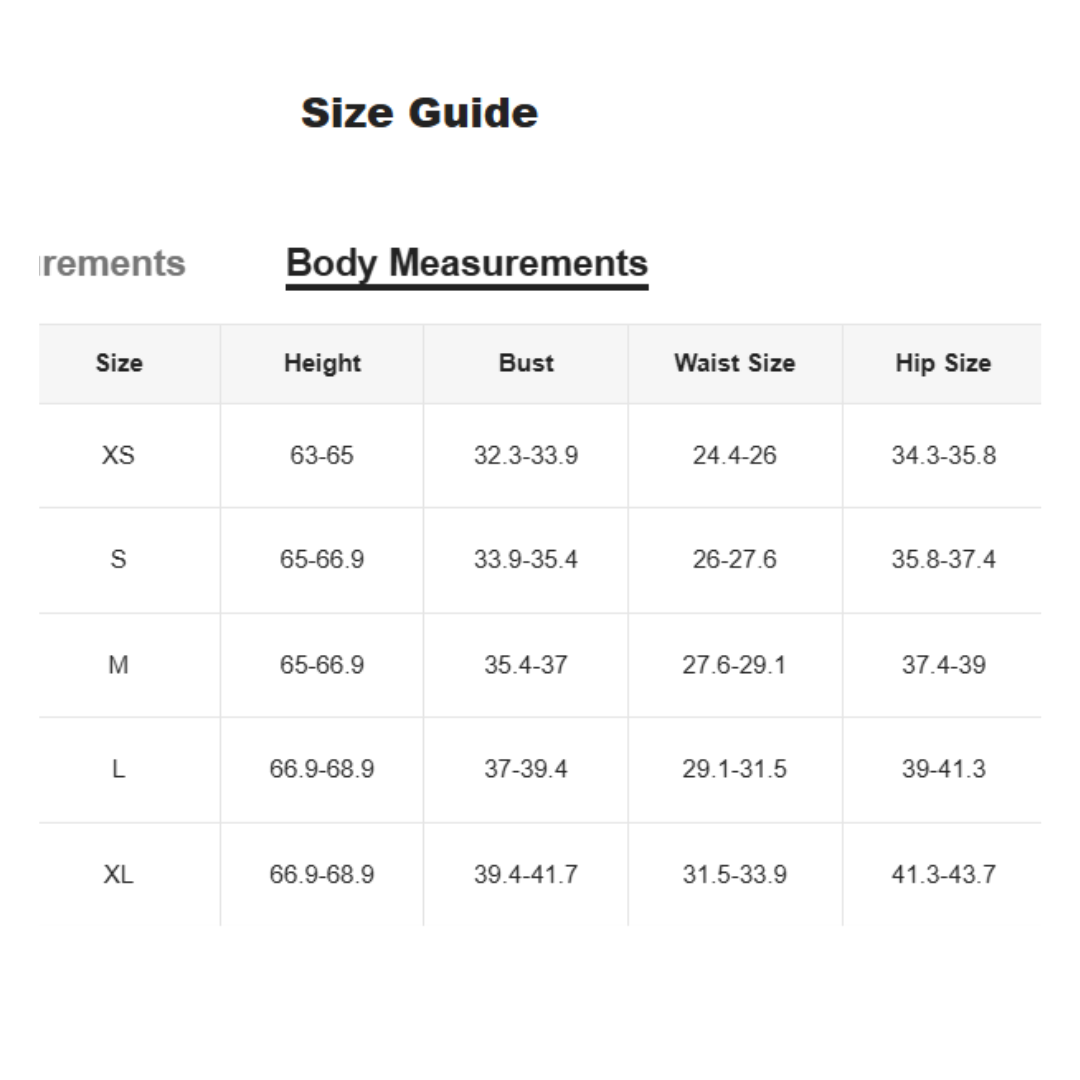Image resolution: width=1080 pixels, height=1080 pixels.
Task: Select the XL size row label
Action: coord(118,875)
